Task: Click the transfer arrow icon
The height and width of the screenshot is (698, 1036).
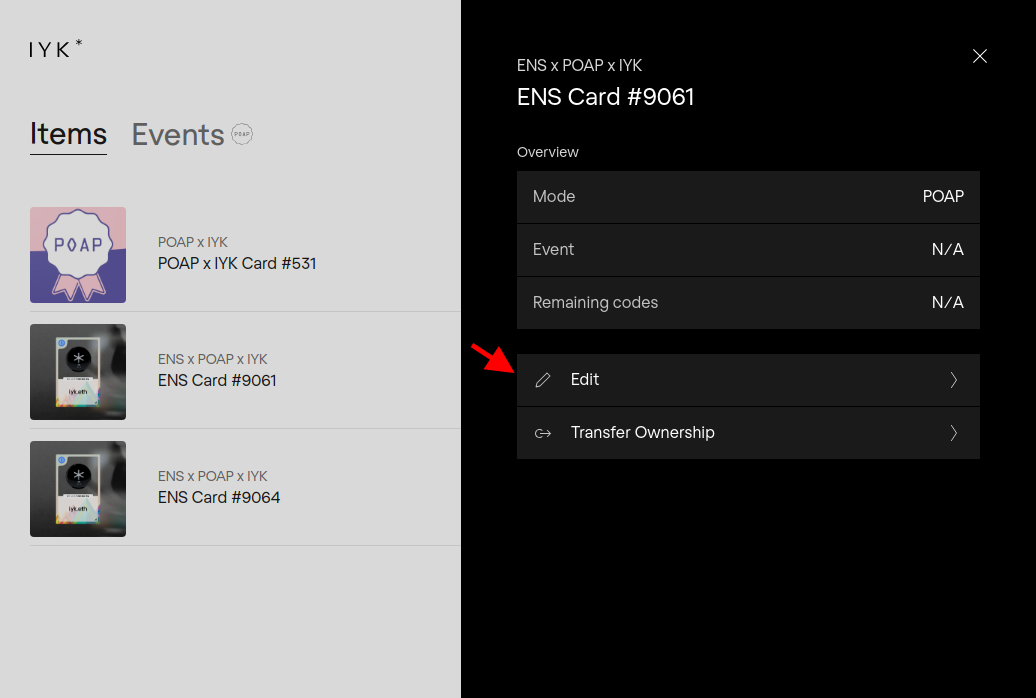Action: 542,433
